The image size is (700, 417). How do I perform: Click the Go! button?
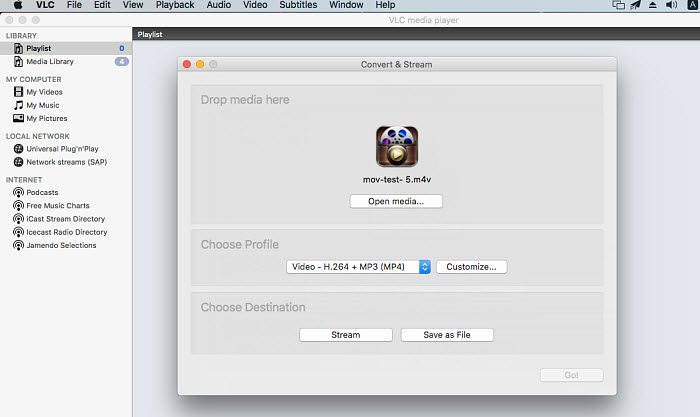571,375
